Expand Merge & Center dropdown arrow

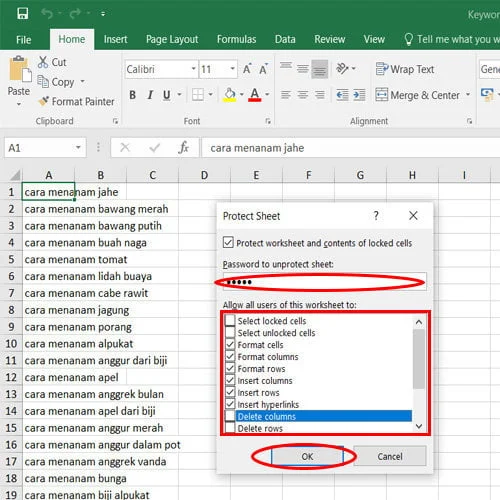pyautogui.click(x=468, y=95)
